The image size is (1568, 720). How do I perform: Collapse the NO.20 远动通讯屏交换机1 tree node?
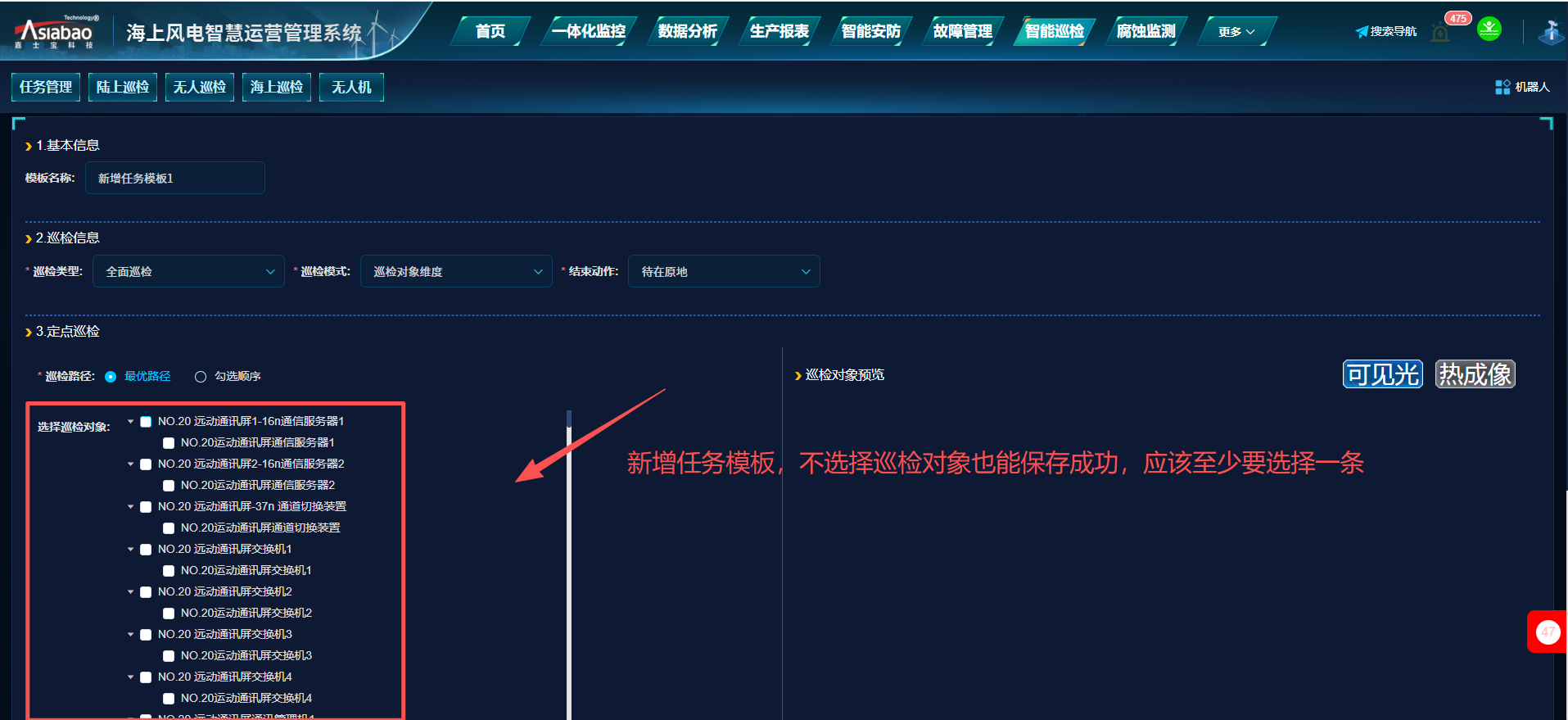click(130, 550)
